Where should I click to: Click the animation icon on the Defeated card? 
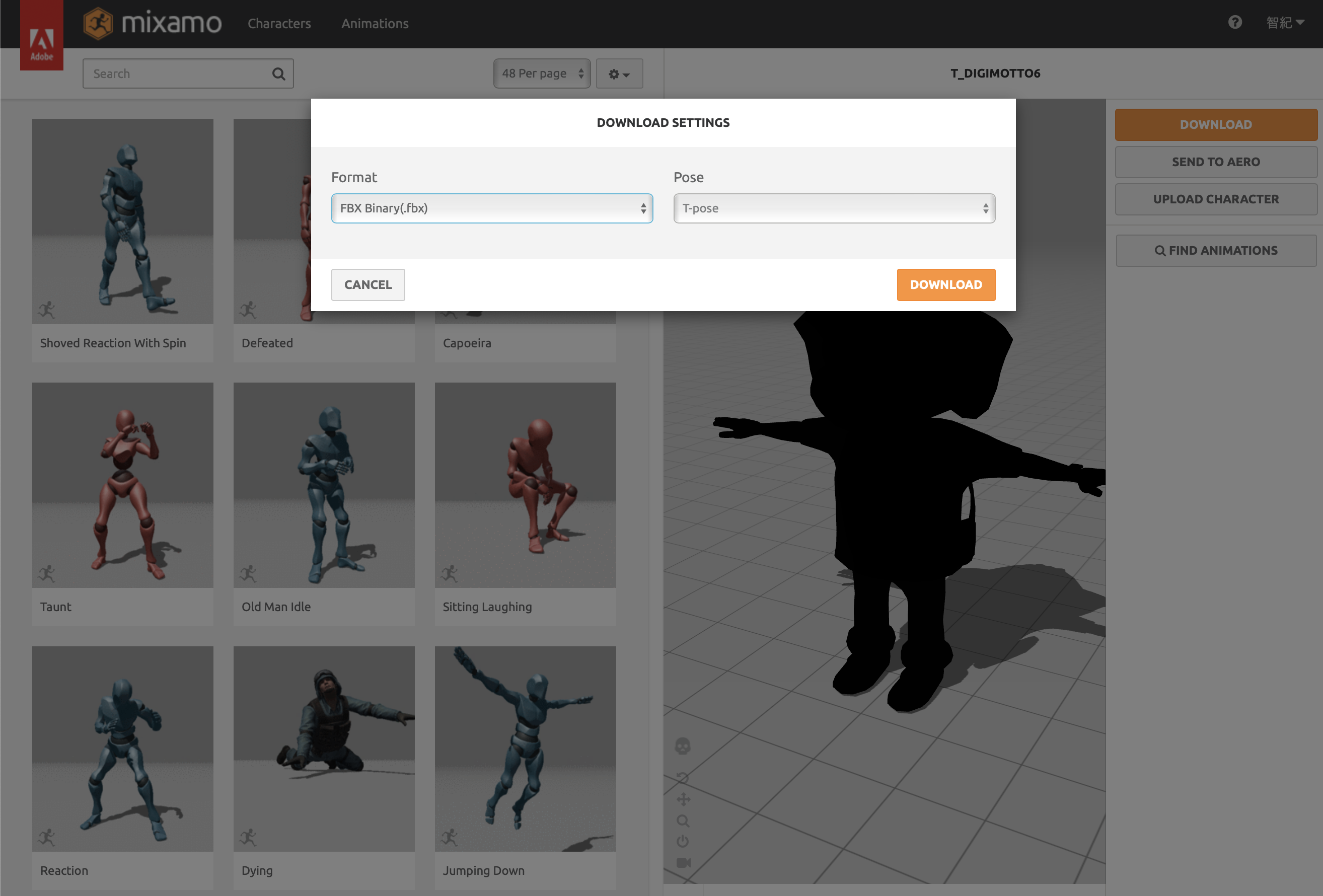[x=248, y=310]
